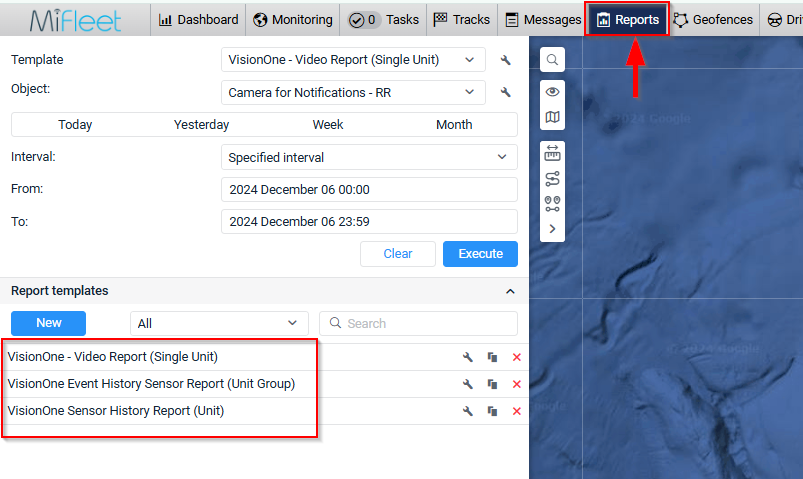This screenshot has width=803, height=479.
Task: Toggle map visibility eye icon
Action: [x=552, y=92]
